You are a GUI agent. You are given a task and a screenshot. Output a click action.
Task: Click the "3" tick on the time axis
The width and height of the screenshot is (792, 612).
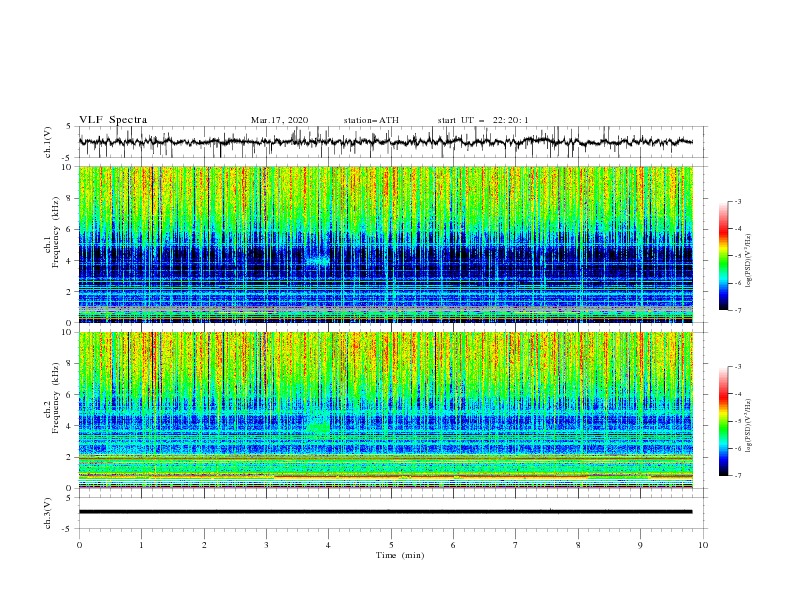266,545
